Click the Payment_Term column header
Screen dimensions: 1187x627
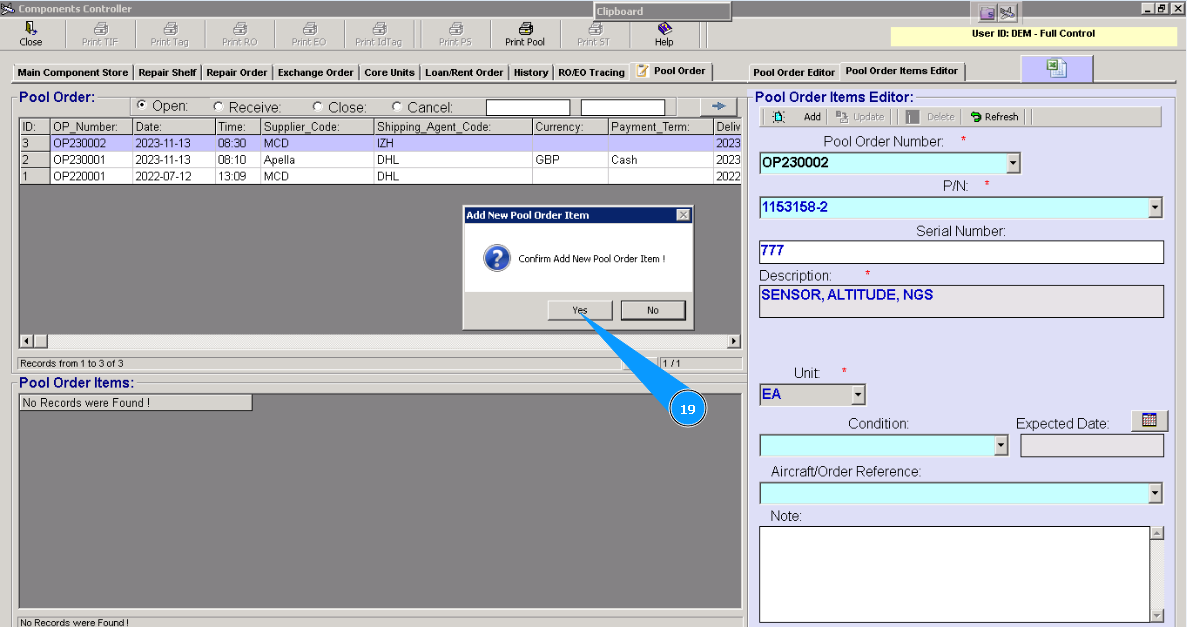coord(660,126)
